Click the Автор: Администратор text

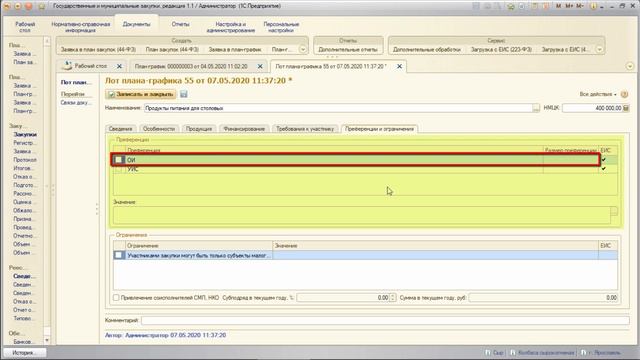[x=165, y=335]
